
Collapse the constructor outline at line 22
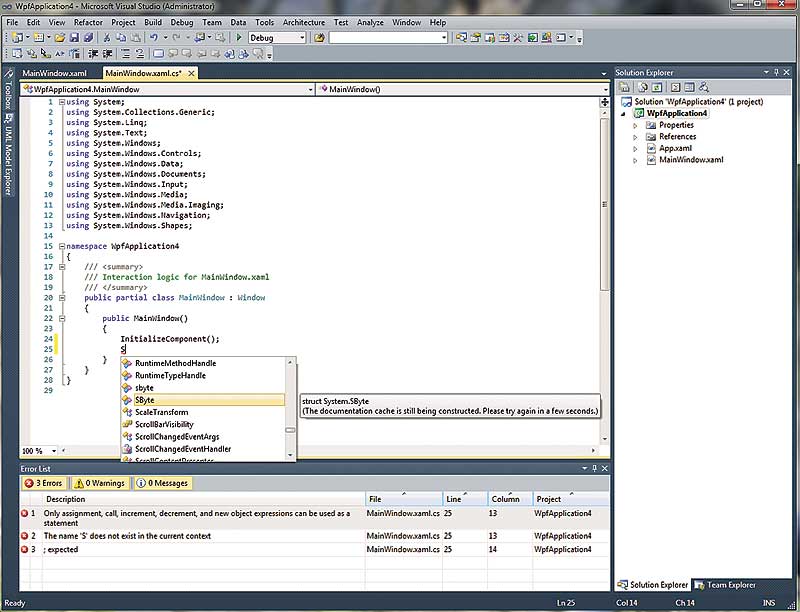pyautogui.click(x=62, y=318)
